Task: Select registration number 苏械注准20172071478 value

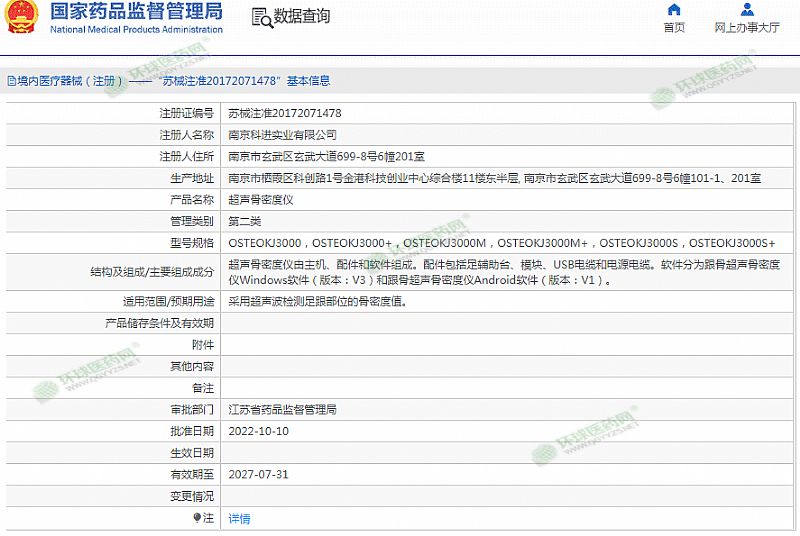Action: (x=284, y=113)
